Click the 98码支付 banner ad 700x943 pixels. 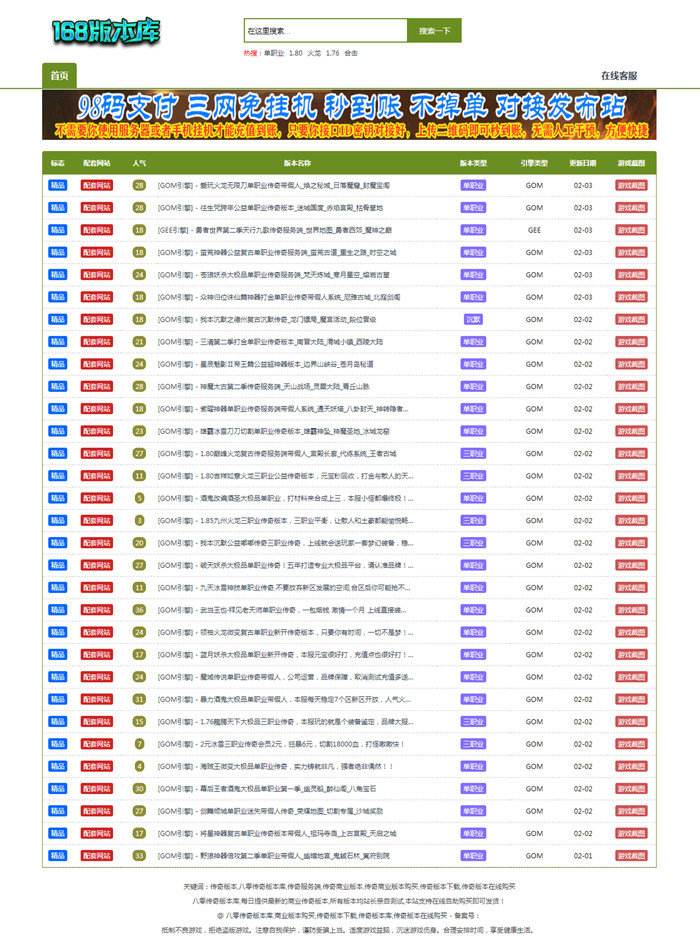click(x=349, y=115)
